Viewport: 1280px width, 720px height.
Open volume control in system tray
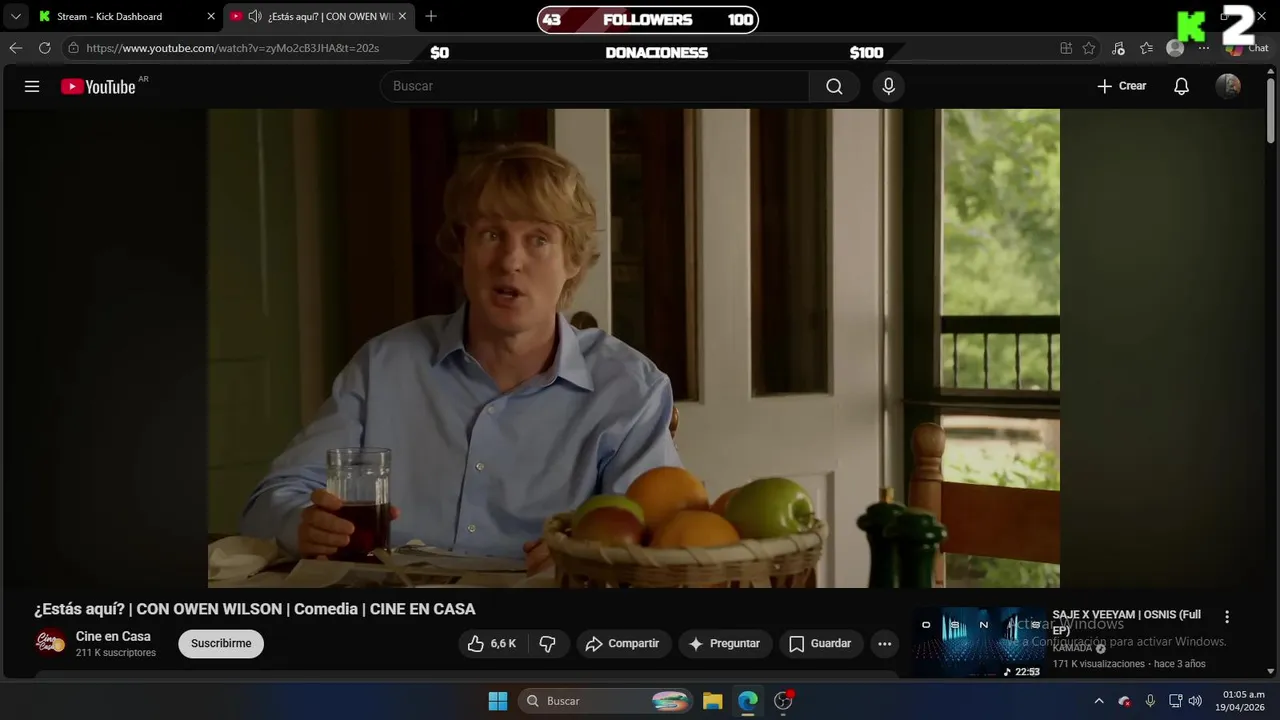pos(1195,701)
